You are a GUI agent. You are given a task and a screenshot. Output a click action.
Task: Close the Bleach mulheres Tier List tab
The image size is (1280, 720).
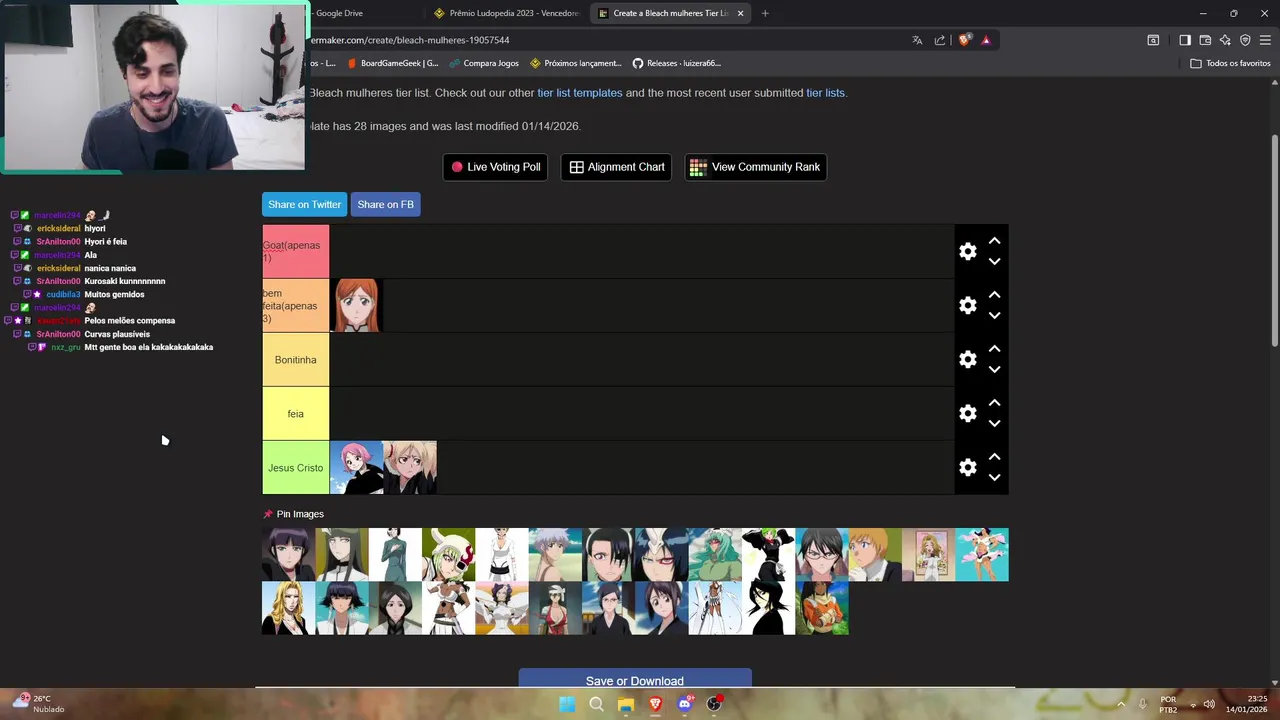tap(741, 13)
